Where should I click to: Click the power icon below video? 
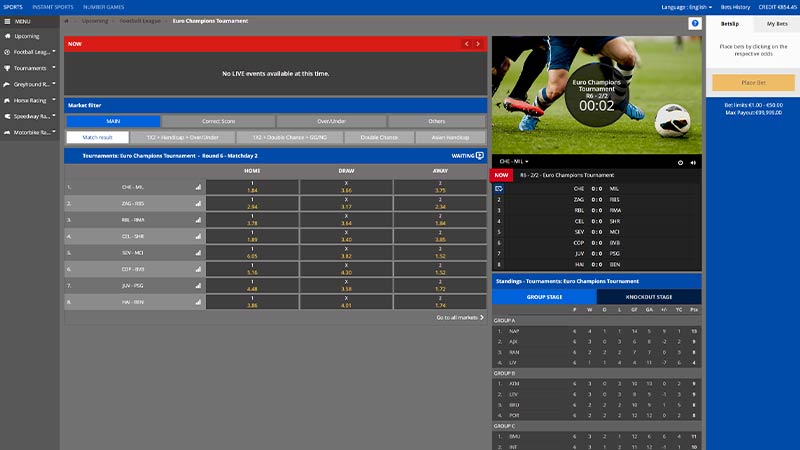680,162
